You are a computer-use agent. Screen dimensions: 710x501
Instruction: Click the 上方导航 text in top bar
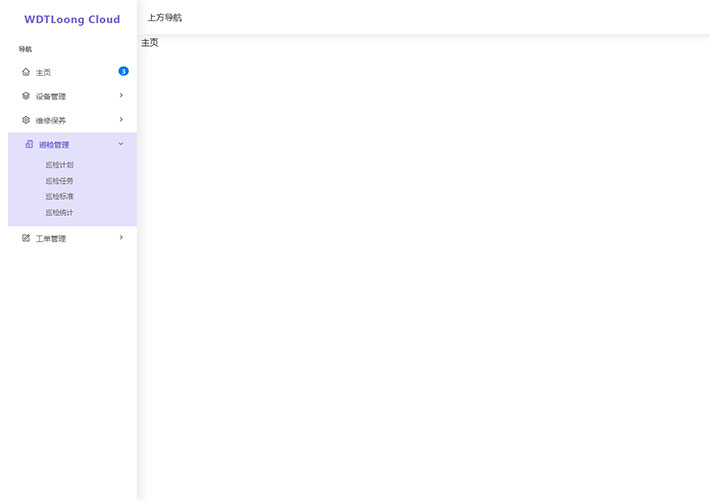[165, 18]
